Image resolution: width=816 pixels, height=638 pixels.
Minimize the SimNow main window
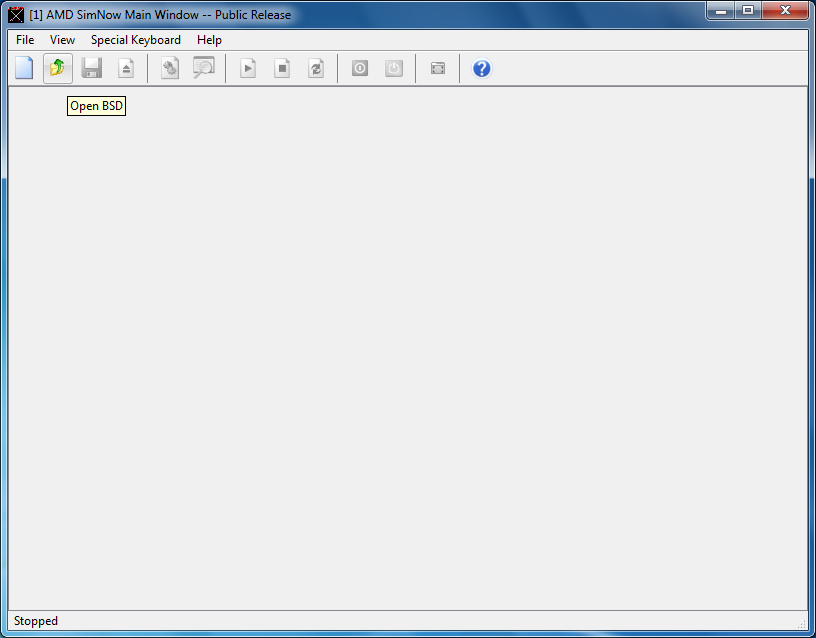point(721,10)
